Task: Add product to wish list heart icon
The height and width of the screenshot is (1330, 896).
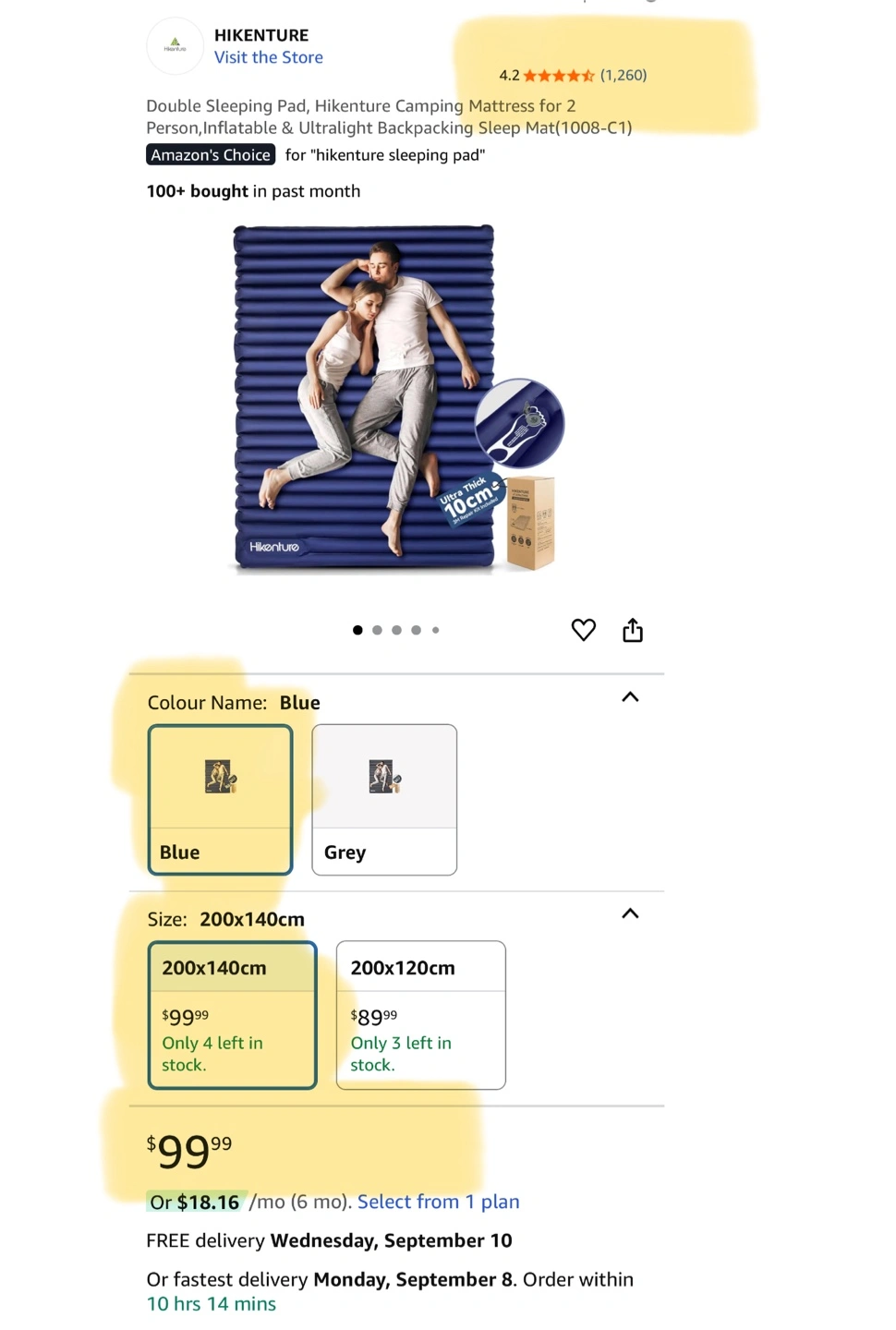Action: coord(584,630)
